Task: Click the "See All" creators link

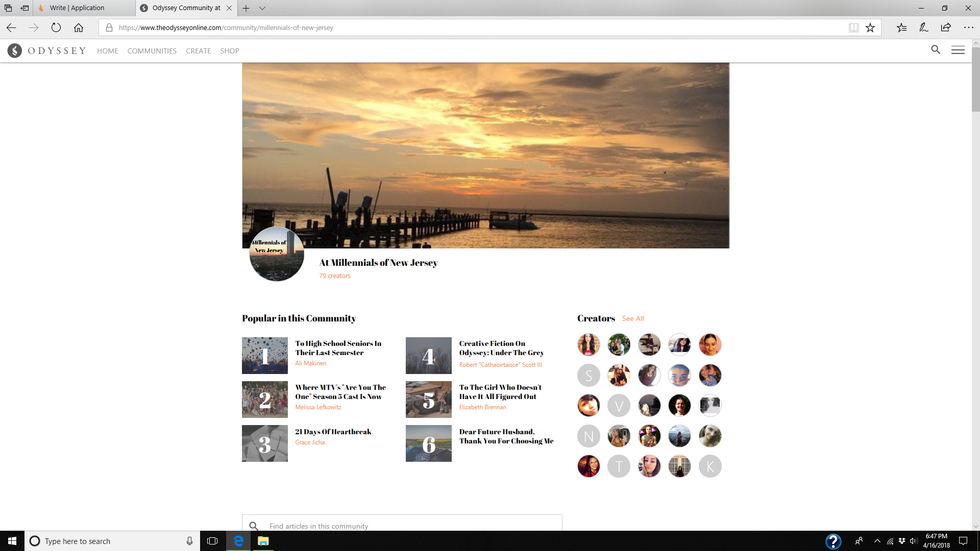Action: pos(633,319)
